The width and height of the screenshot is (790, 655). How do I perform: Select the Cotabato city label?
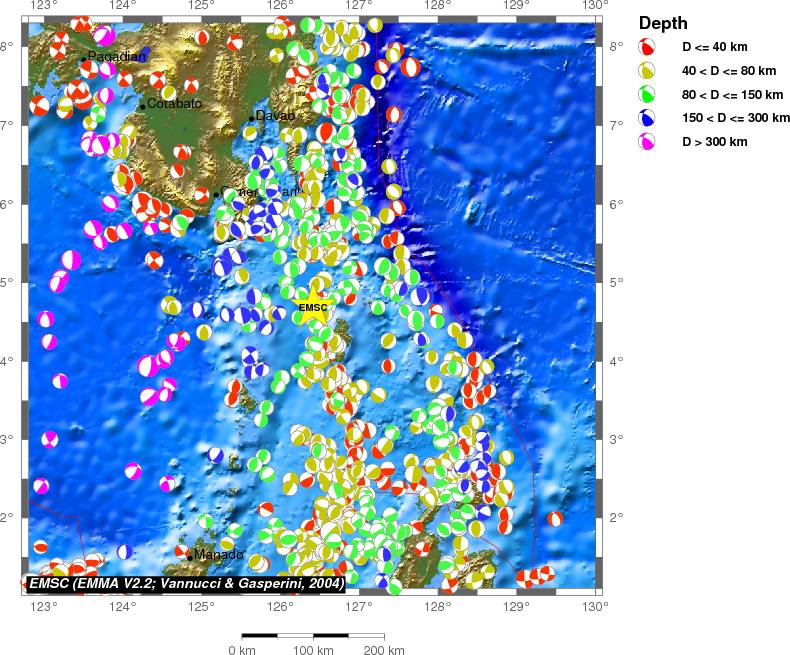174,104
